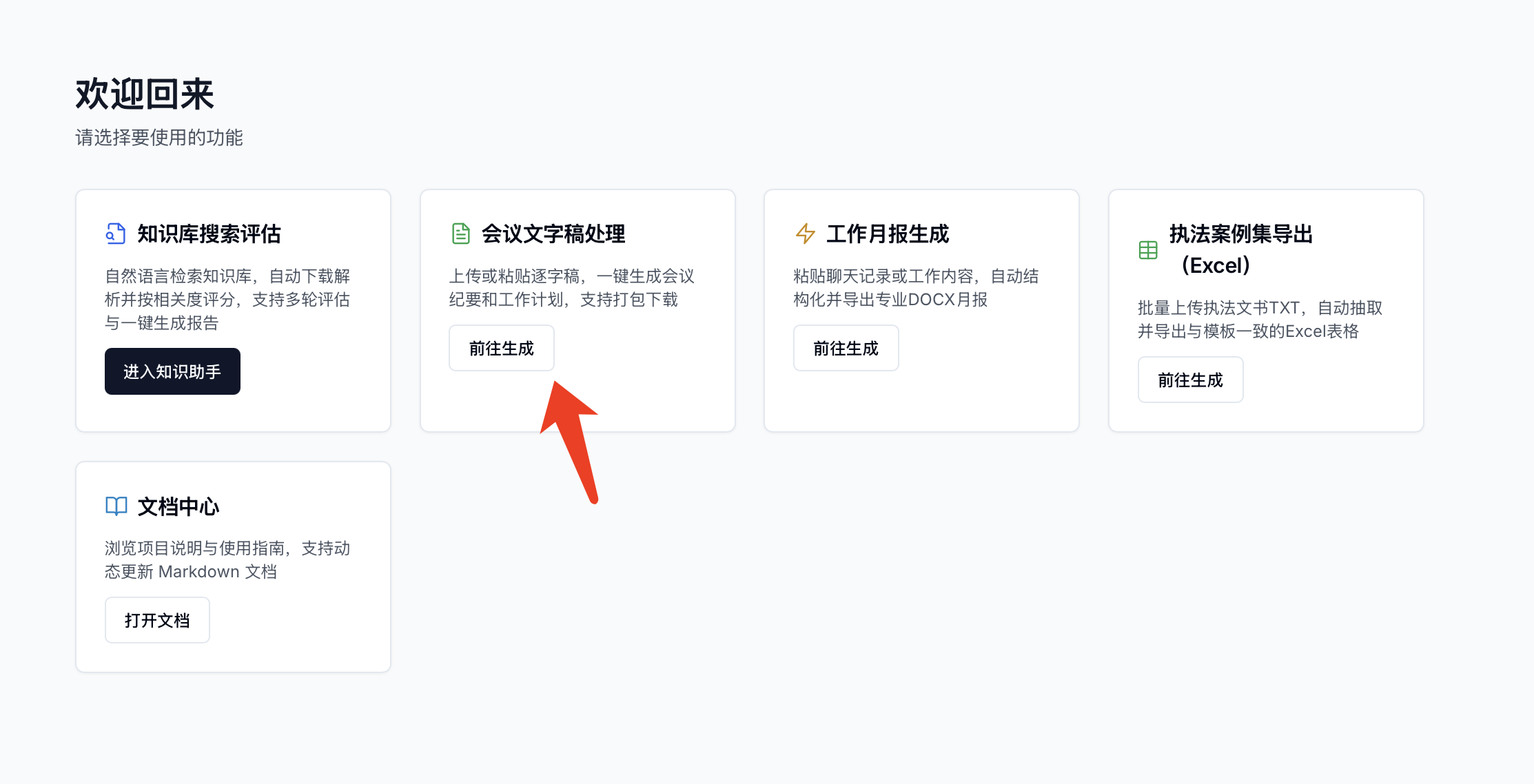Click the 知识库搜索评估 card description text
Screen dimensions: 1534x784
click(x=227, y=300)
